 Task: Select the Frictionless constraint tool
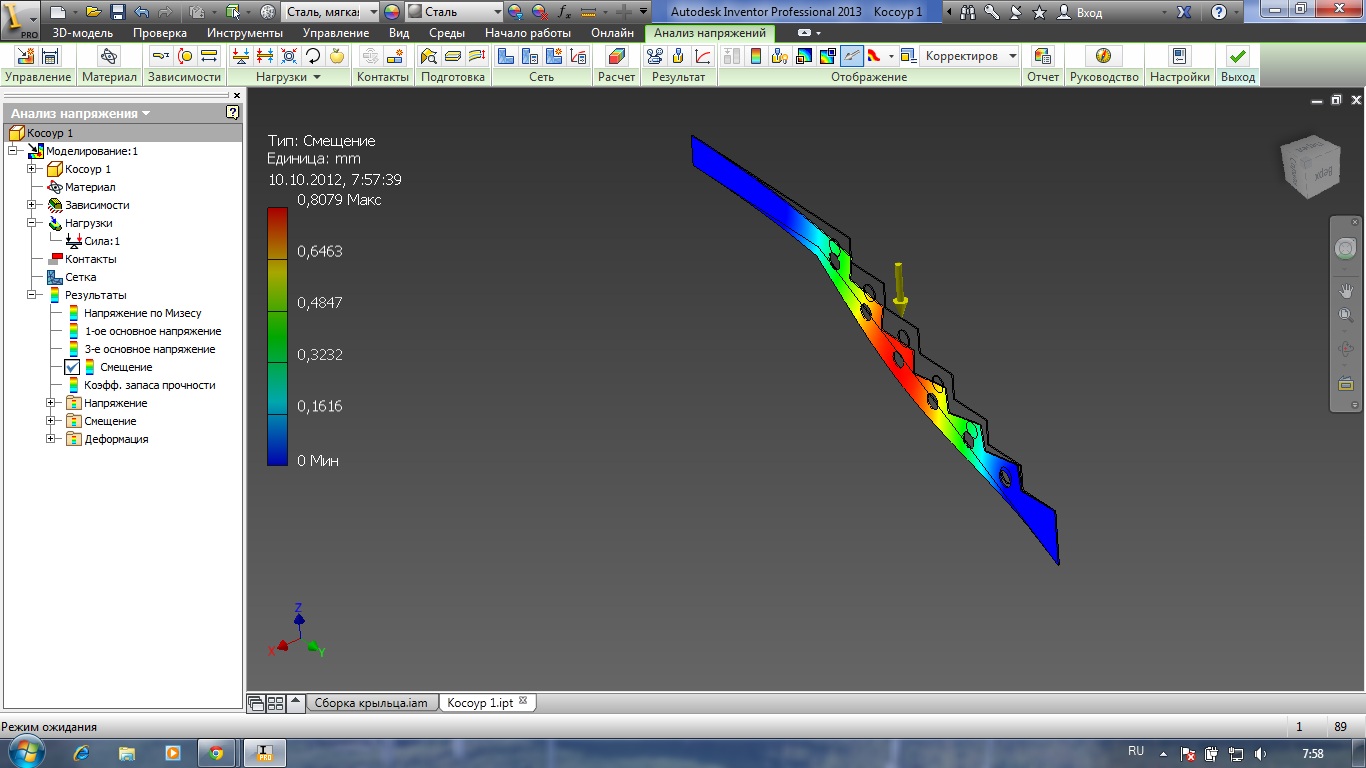point(210,56)
